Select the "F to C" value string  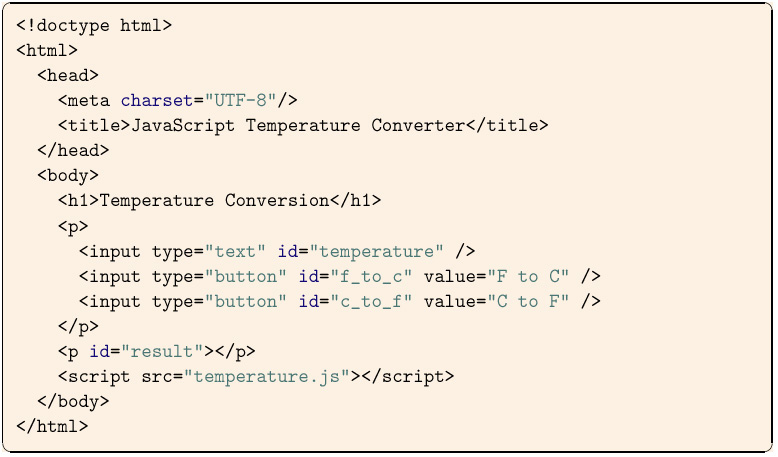coord(528,276)
